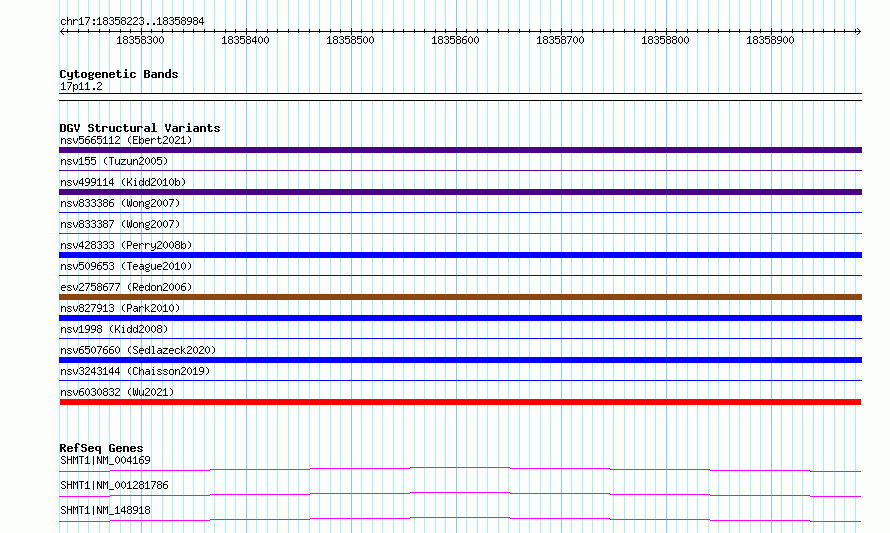The height and width of the screenshot is (533, 890).
Task: Select the Cytogenetic Bands track heading
Action: click(x=119, y=74)
